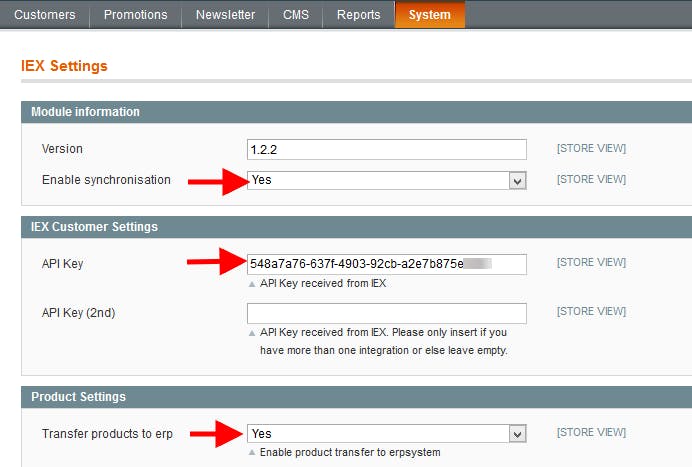This screenshot has width=692, height=467.
Task: Click the Enable synchronisation label
Action: pyautogui.click(x=106, y=180)
